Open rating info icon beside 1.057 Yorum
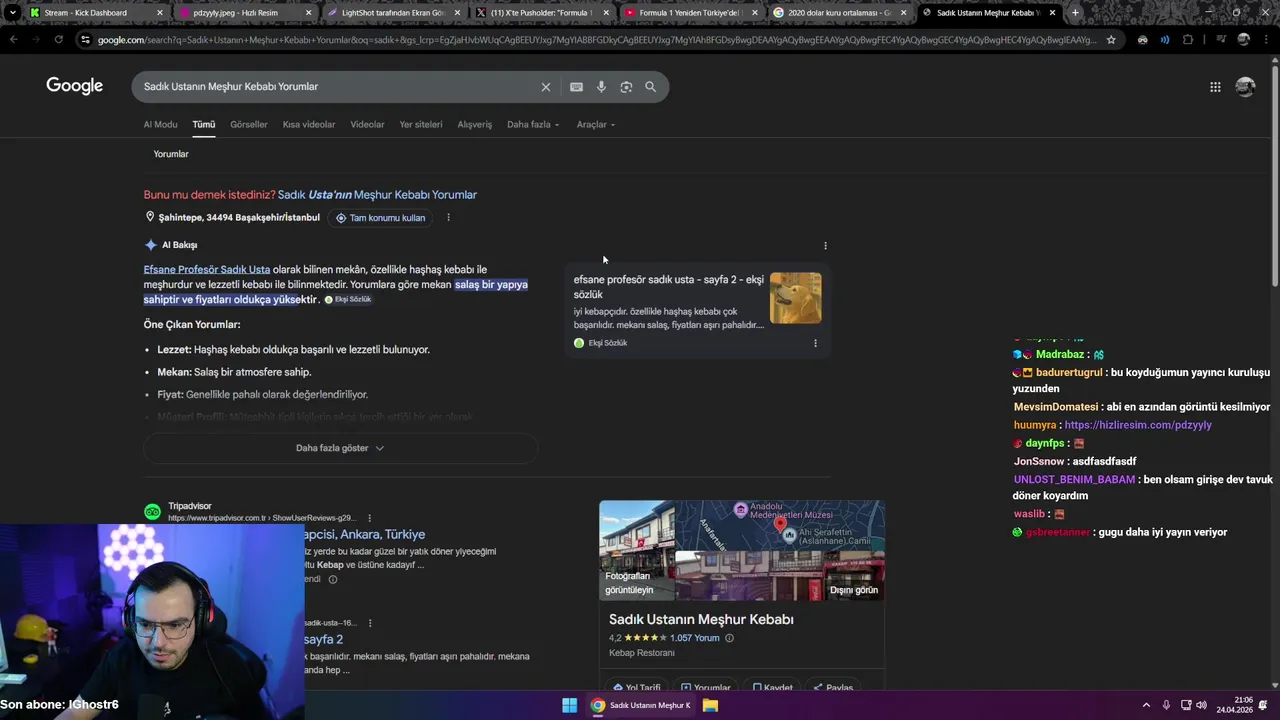Viewport: 1280px width, 720px height. click(729, 638)
